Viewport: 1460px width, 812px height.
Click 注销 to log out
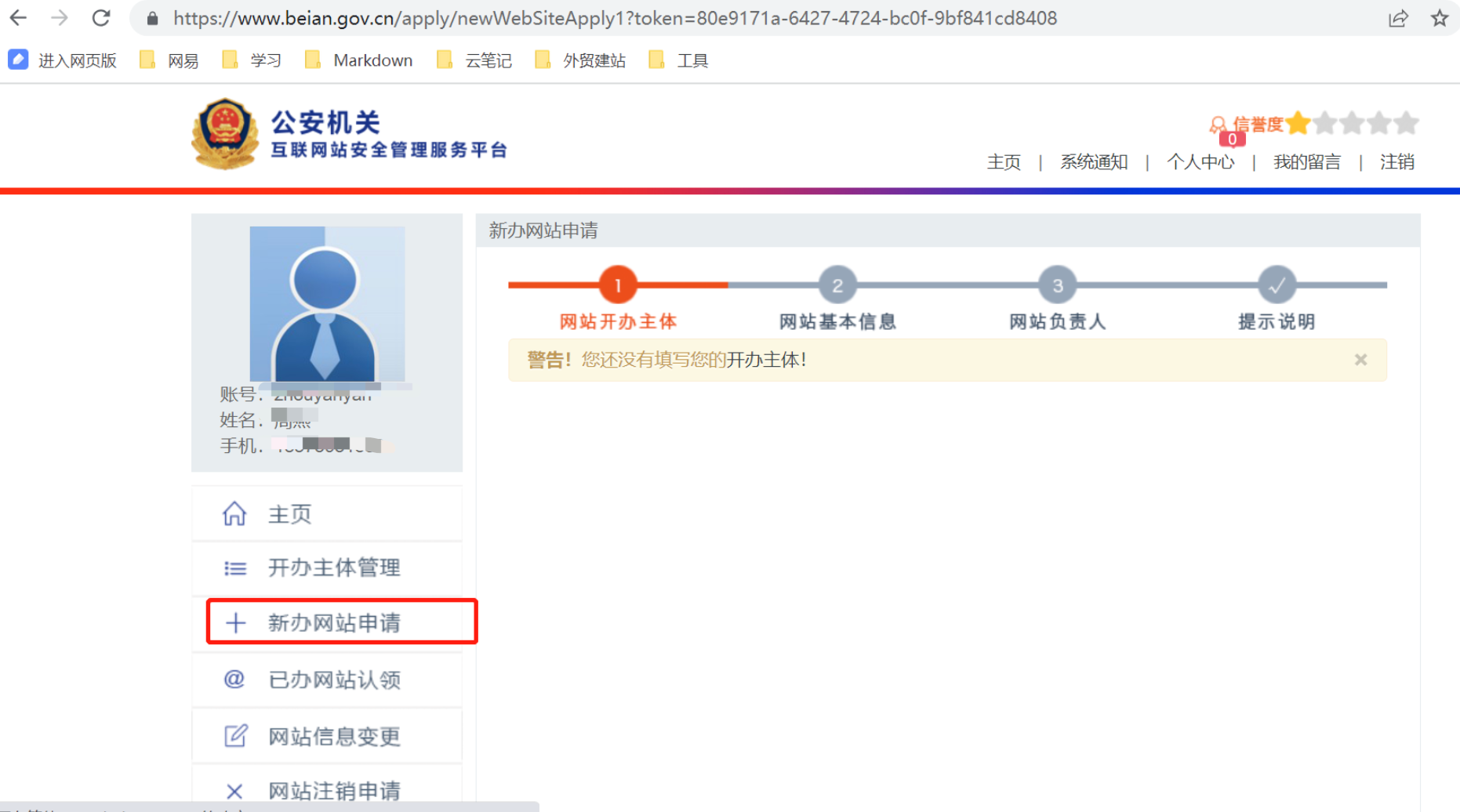coord(1397,162)
